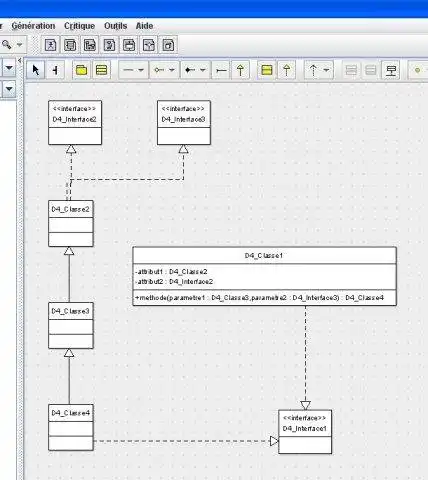Screen dimensions: 428x480
Task: Select the D4_Interface3 interface box
Action: [x=184, y=123]
